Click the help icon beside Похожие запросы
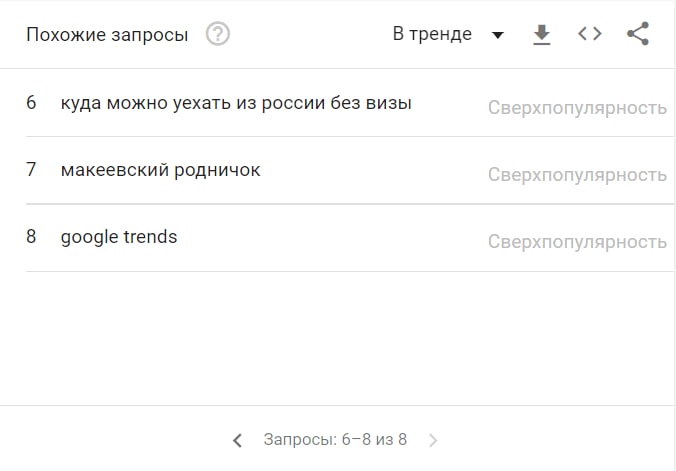Image resolution: width=676 pixels, height=471 pixels. [x=217, y=34]
